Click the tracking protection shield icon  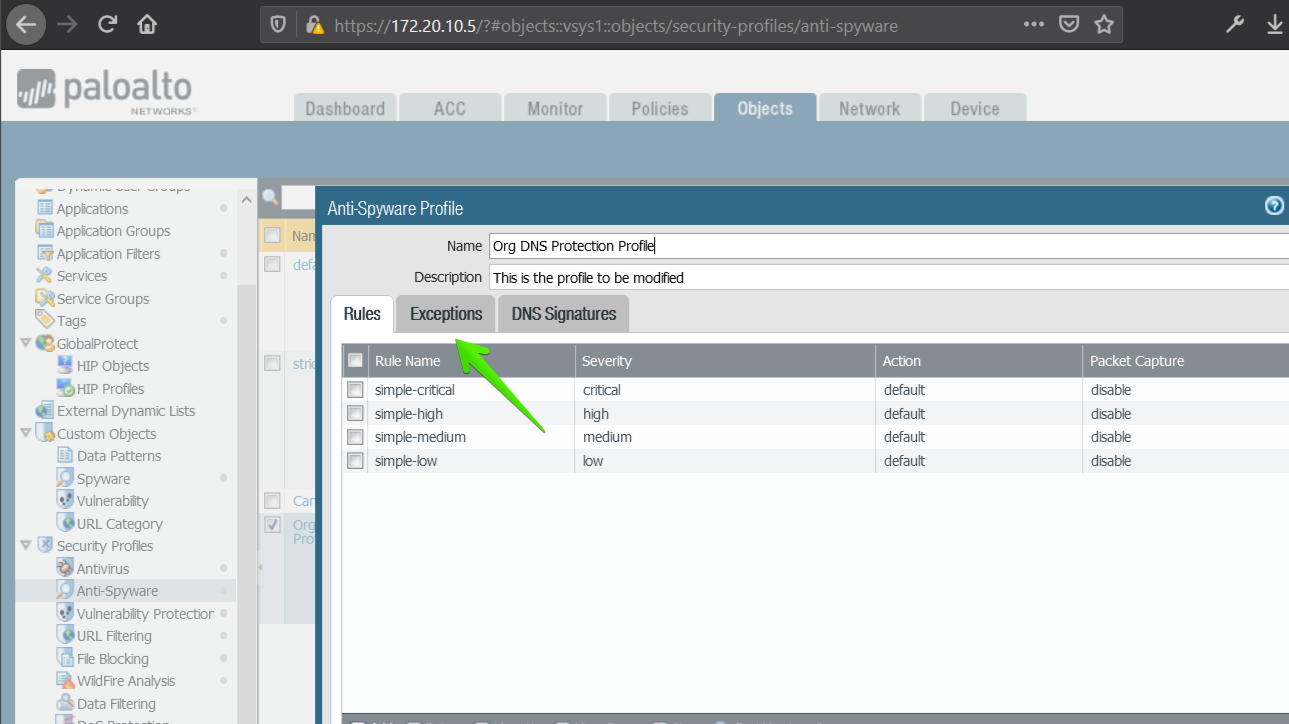point(279,24)
